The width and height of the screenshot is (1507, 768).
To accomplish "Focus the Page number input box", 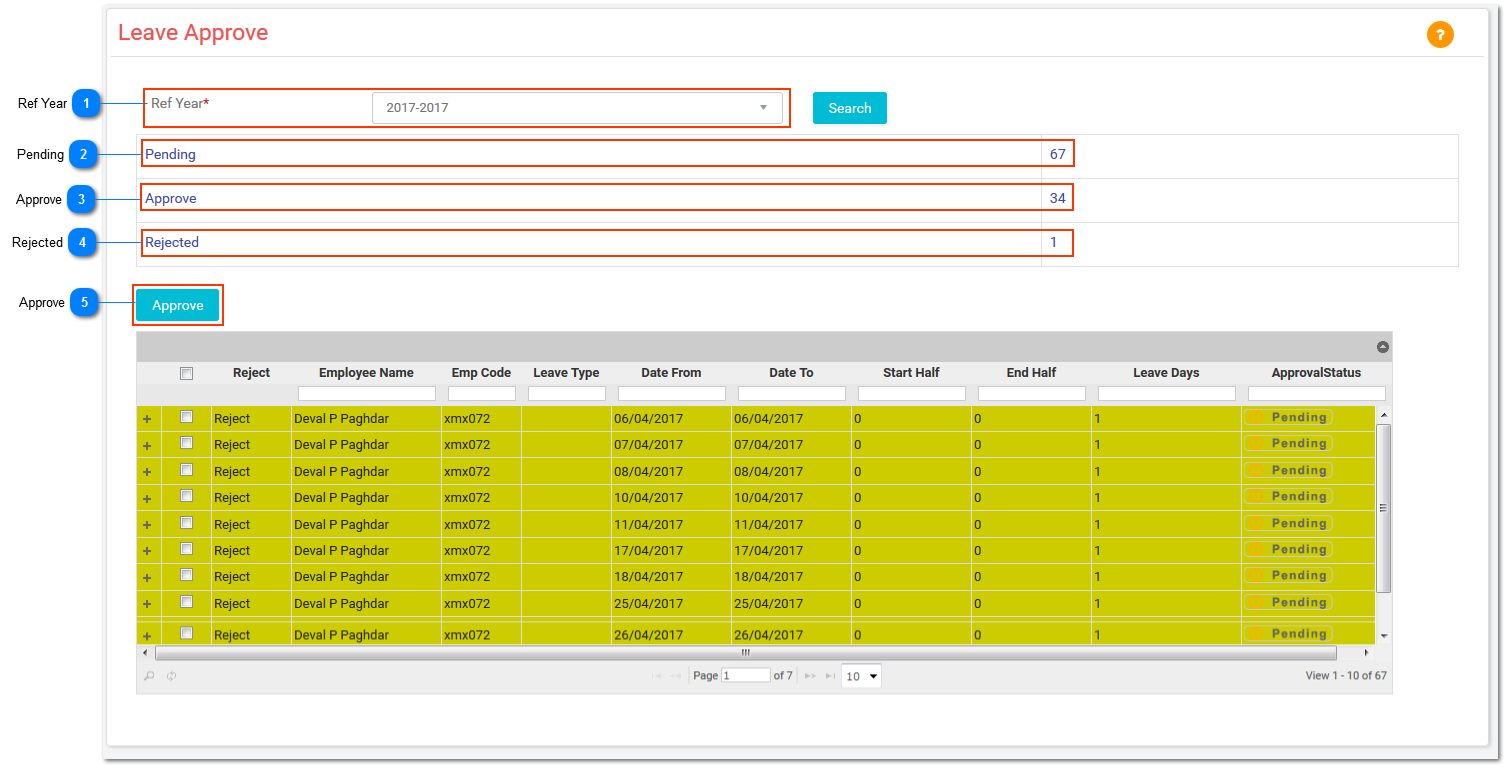I will click(x=746, y=676).
